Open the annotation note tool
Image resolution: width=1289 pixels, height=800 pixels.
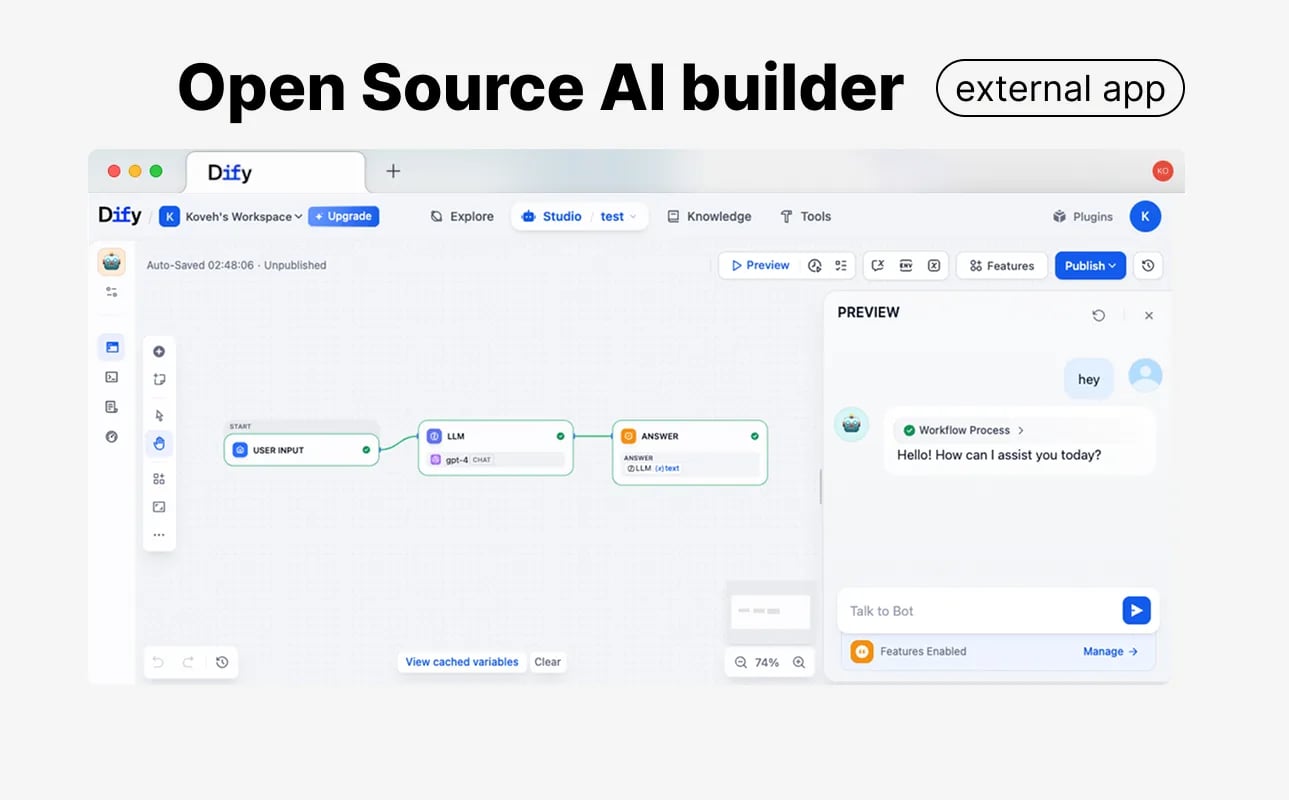(159, 379)
